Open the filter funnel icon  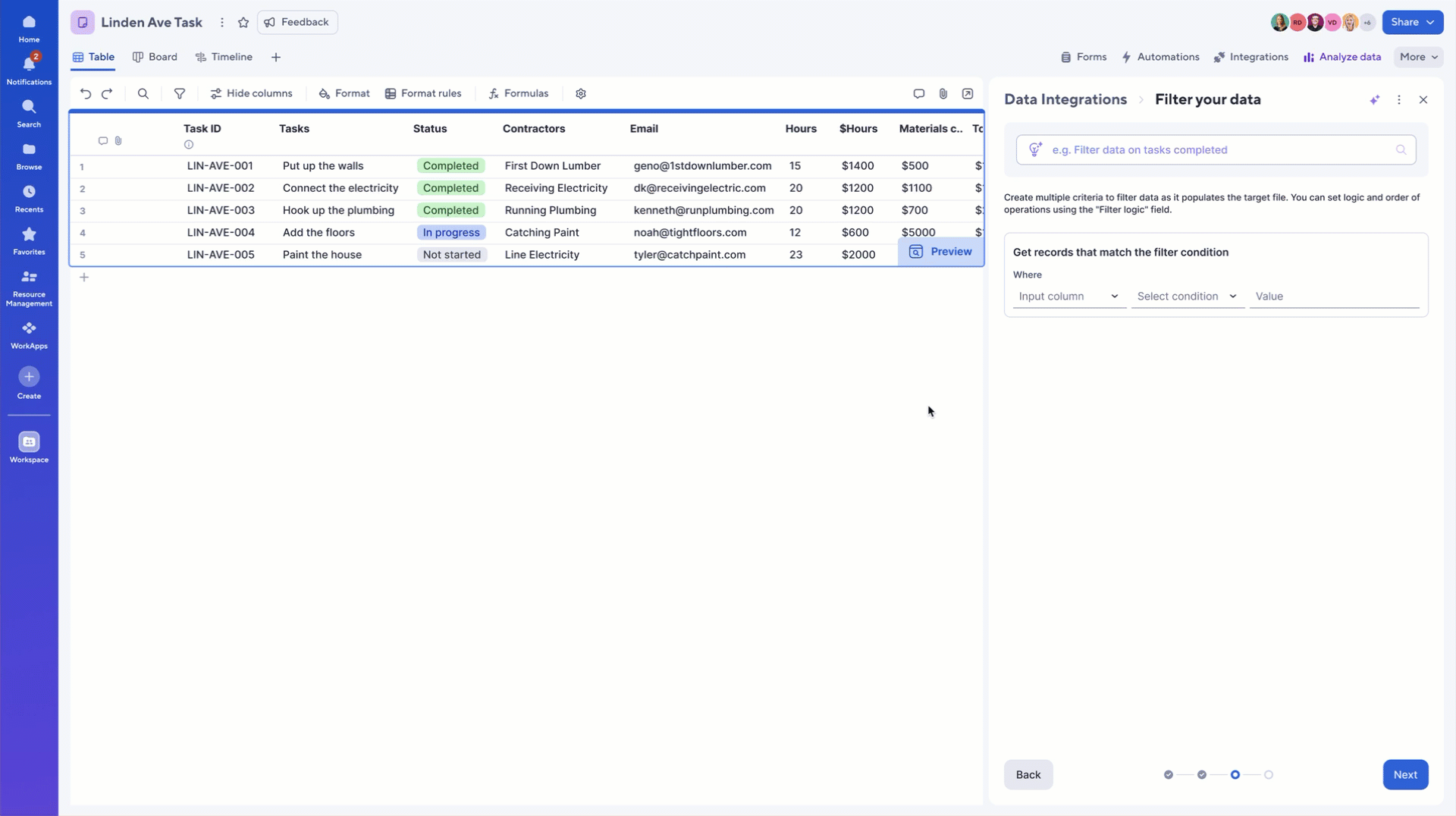[x=180, y=94]
